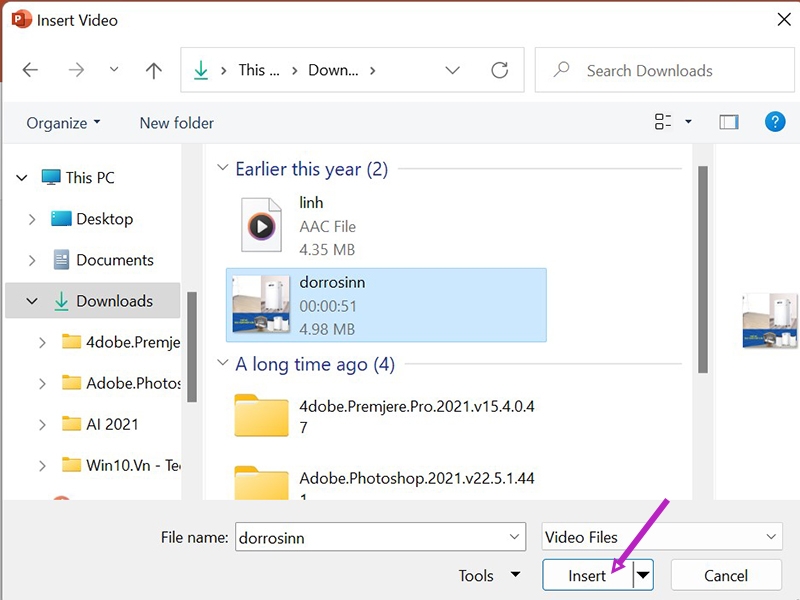Screen dimensions: 800x600
Task: Click the Cancel button
Action: pyautogui.click(x=726, y=576)
